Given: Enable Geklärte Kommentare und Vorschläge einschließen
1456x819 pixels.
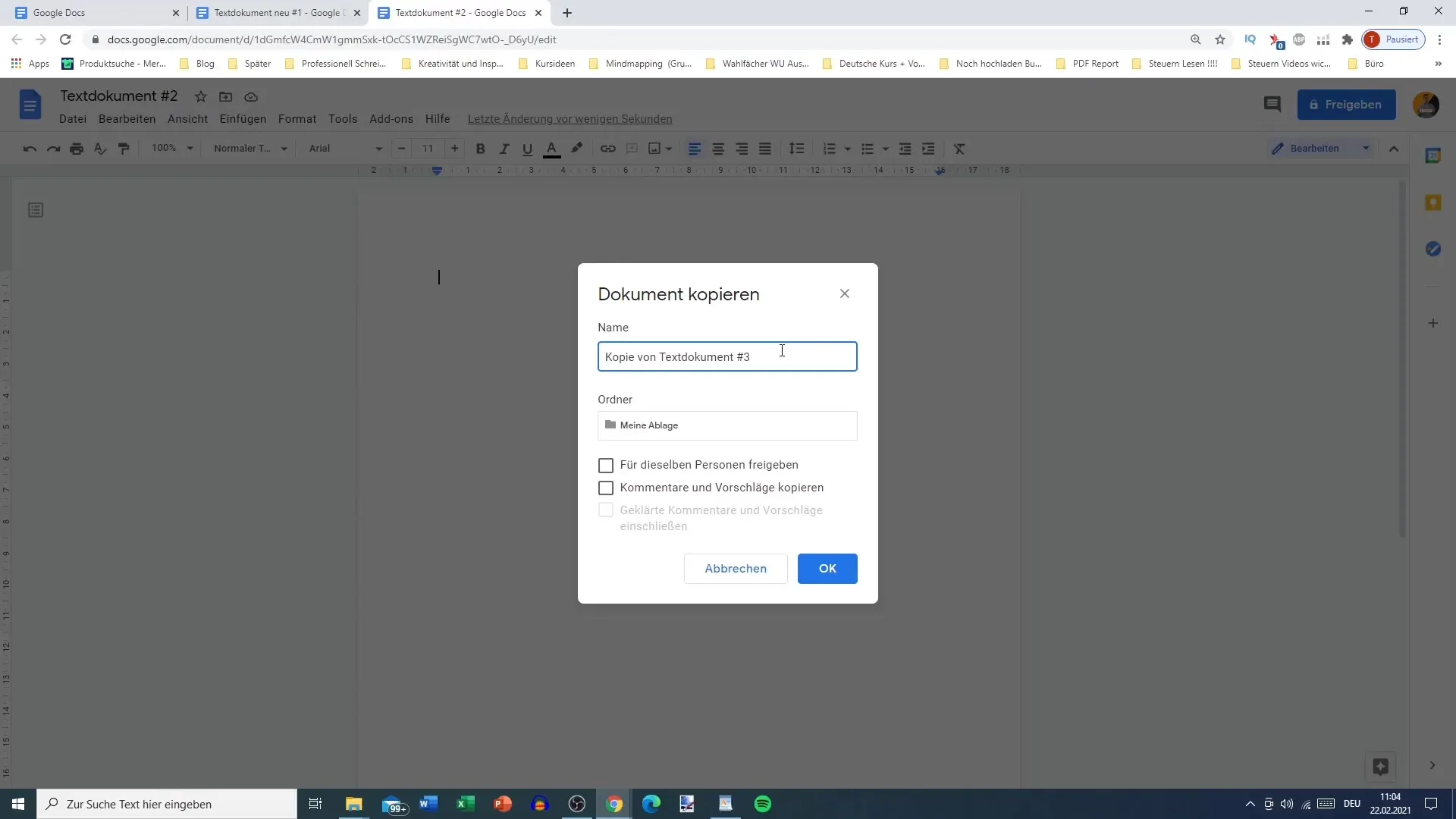Looking at the screenshot, I should (x=606, y=512).
